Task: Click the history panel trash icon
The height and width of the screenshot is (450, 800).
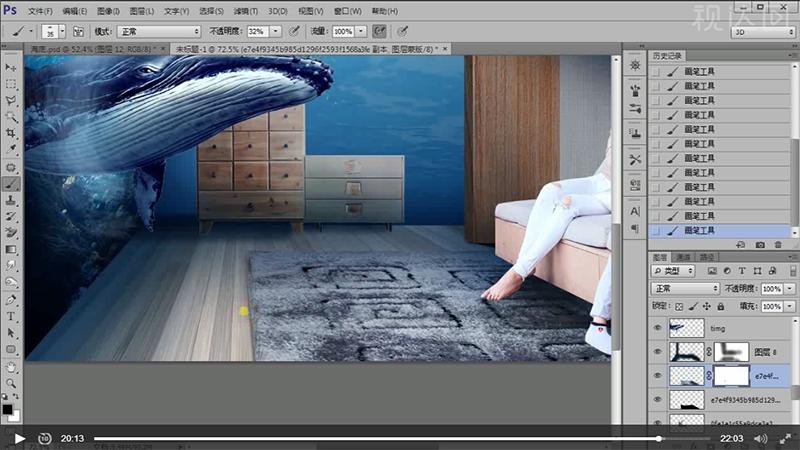Action: tap(778, 244)
